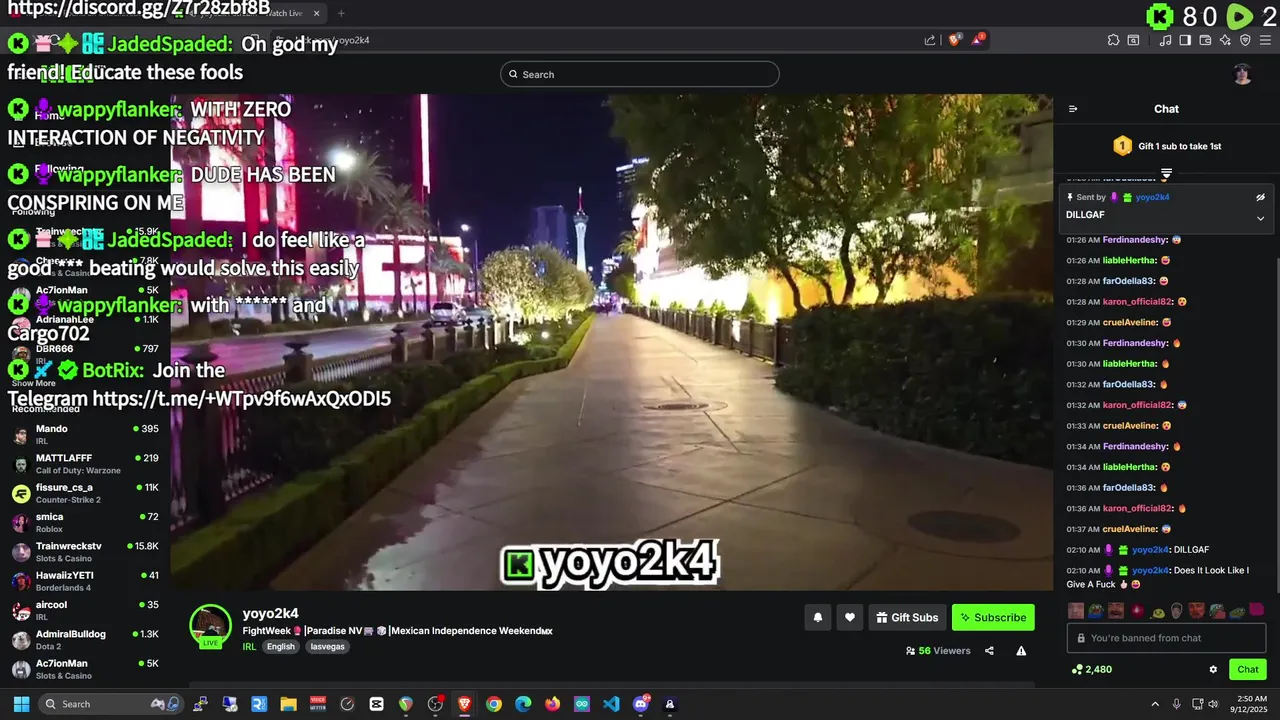The width and height of the screenshot is (1280, 720).
Task: Collapse the chat panel
Action: tap(1073, 109)
